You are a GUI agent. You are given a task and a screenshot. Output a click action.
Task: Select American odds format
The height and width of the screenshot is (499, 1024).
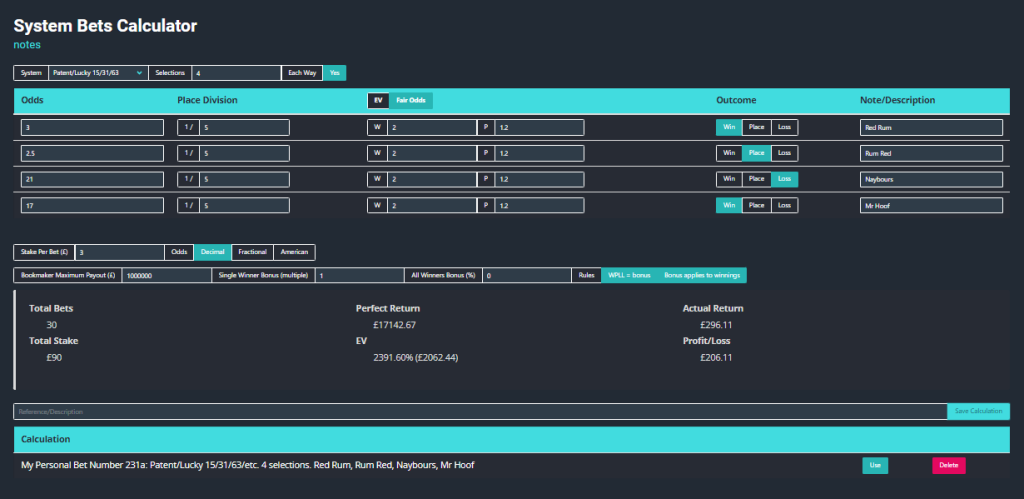click(x=294, y=252)
